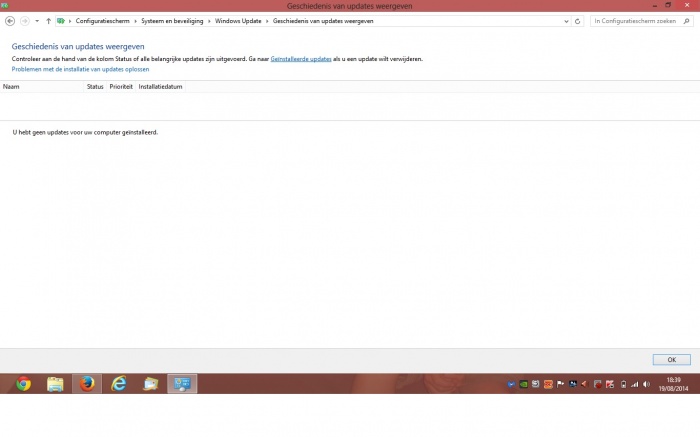Navigate to Systeem en beveiliging breadcrumb
Screen dimensions: 700x437
click(x=172, y=21)
